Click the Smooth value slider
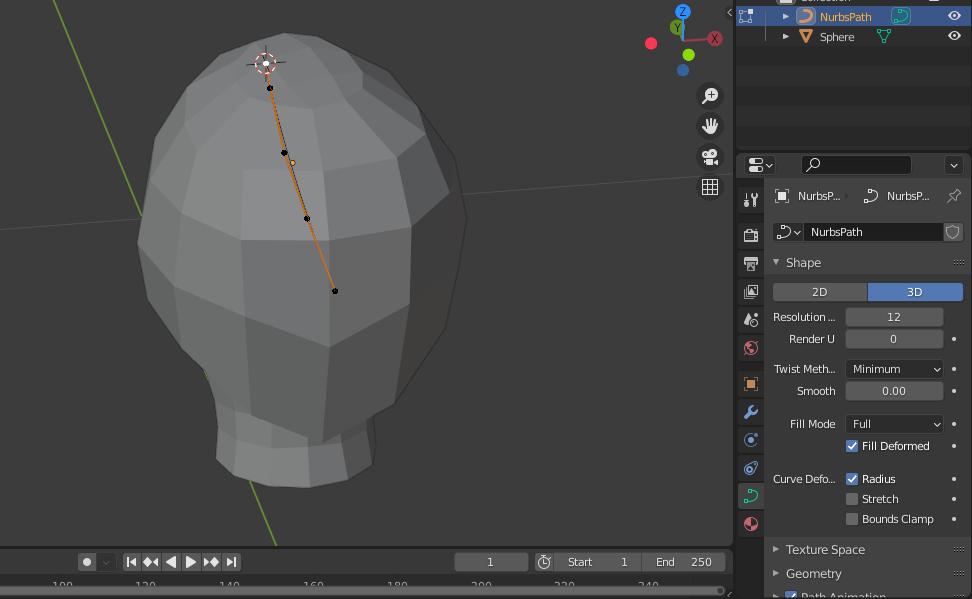This screenshot has height=599, width=972. click(894, 391)
